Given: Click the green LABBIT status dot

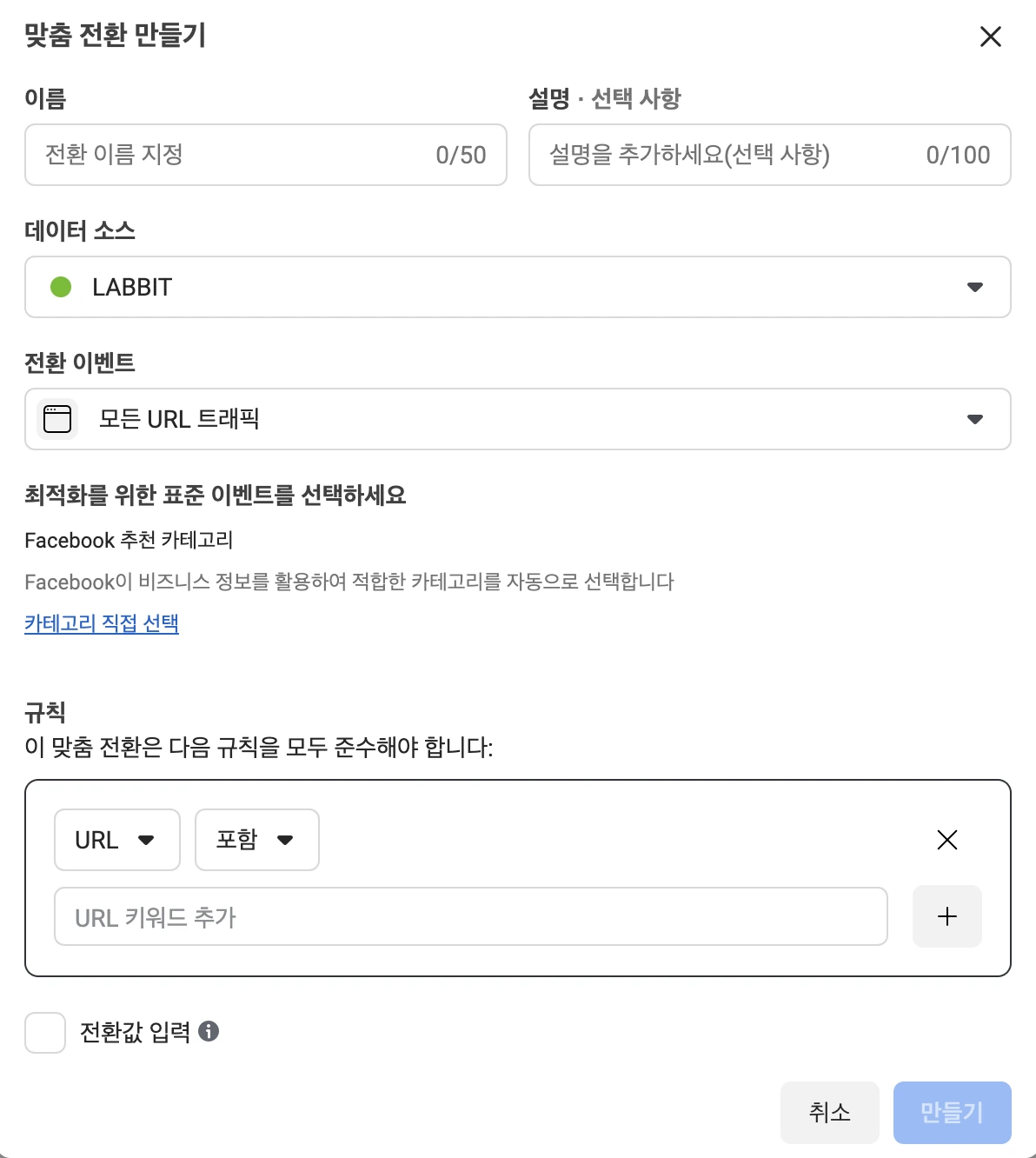Looking at the screenshot, I should 61,287.
